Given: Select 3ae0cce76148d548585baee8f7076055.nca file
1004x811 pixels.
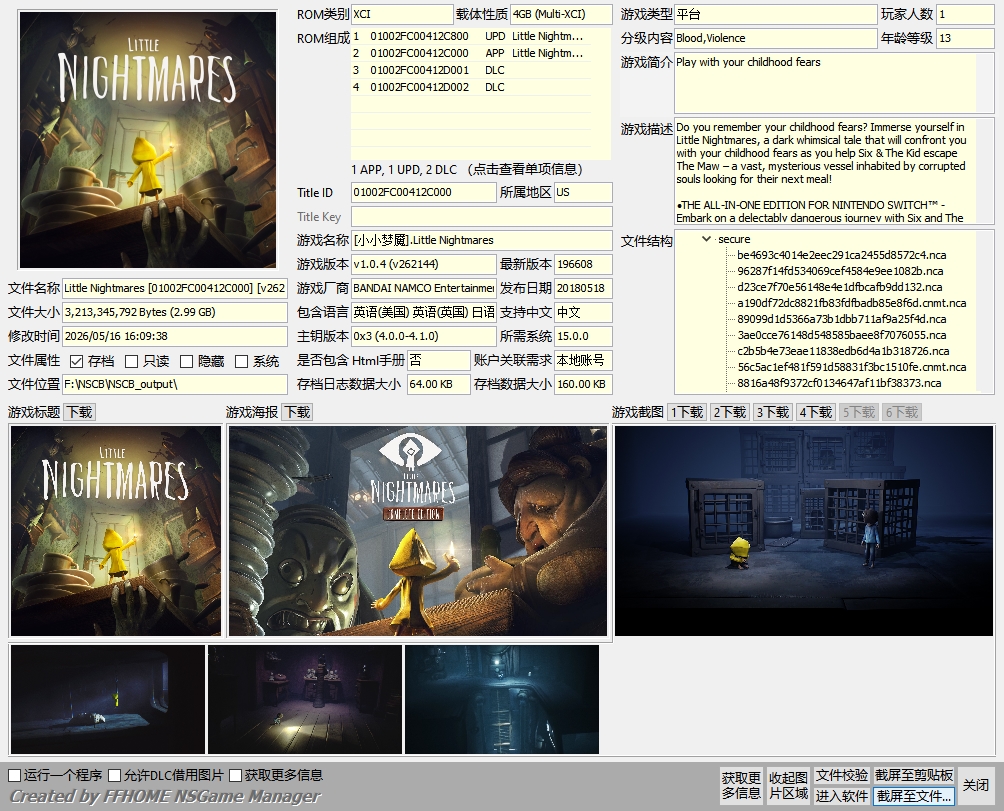Looking at the screenshot, I should (x=841, y=335).
